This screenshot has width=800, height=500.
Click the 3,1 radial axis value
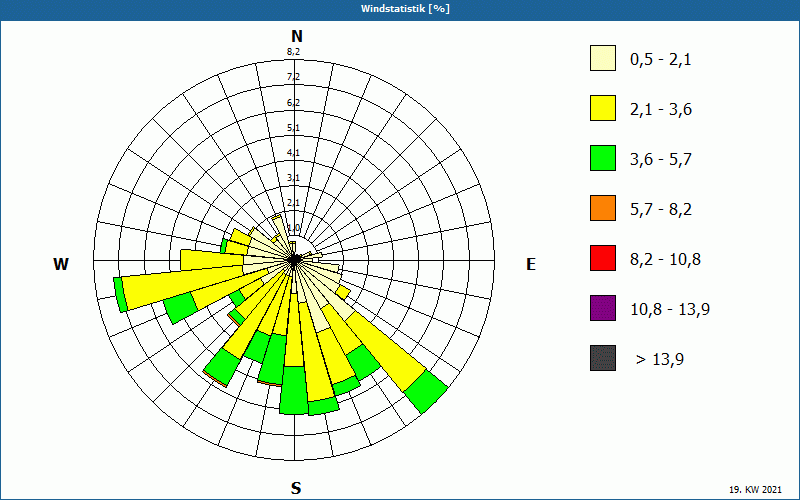[293, 178]
